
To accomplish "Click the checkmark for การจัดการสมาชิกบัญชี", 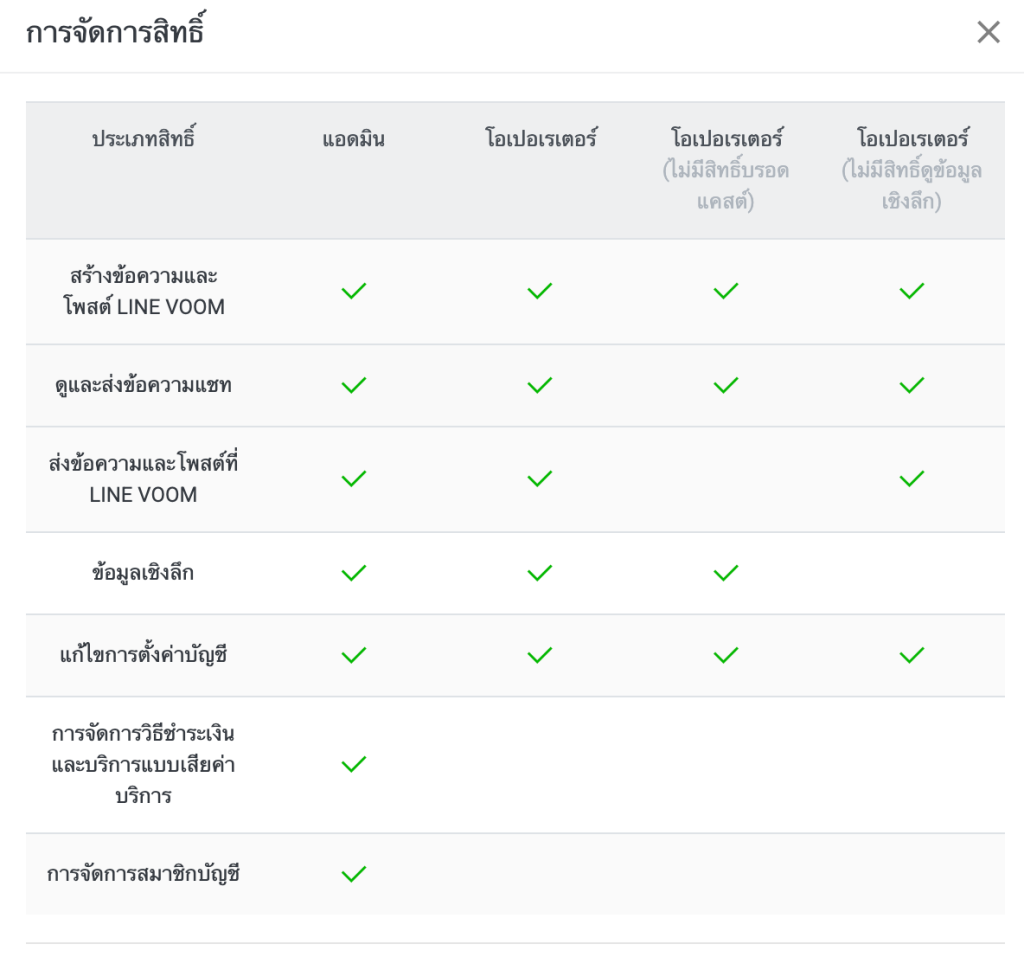I will pyautogui.click(x=353, y=872).
